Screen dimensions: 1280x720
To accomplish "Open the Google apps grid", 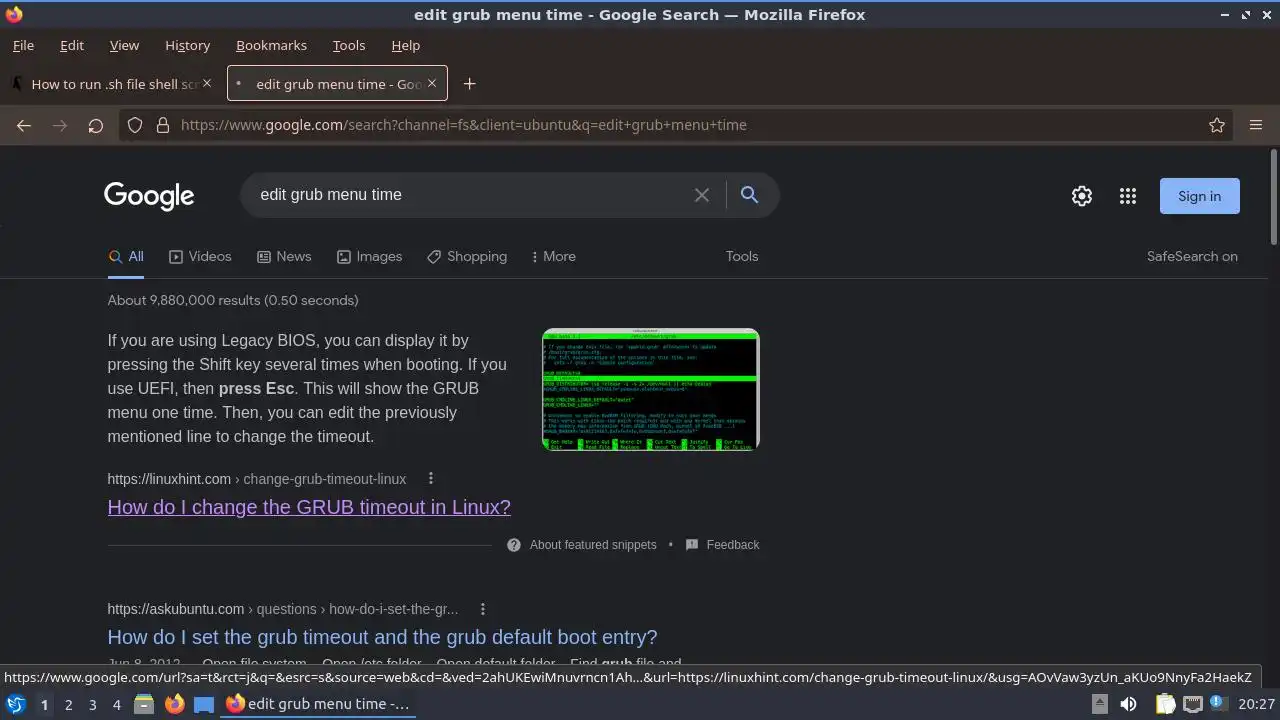I will 1128,196.
